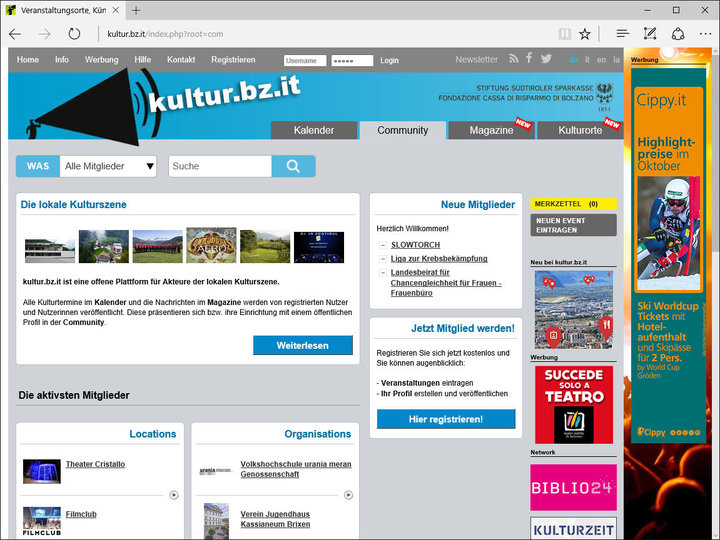Switch language to de
The image size is (720, 540).
pyautogui.click(x=573, y=60)
